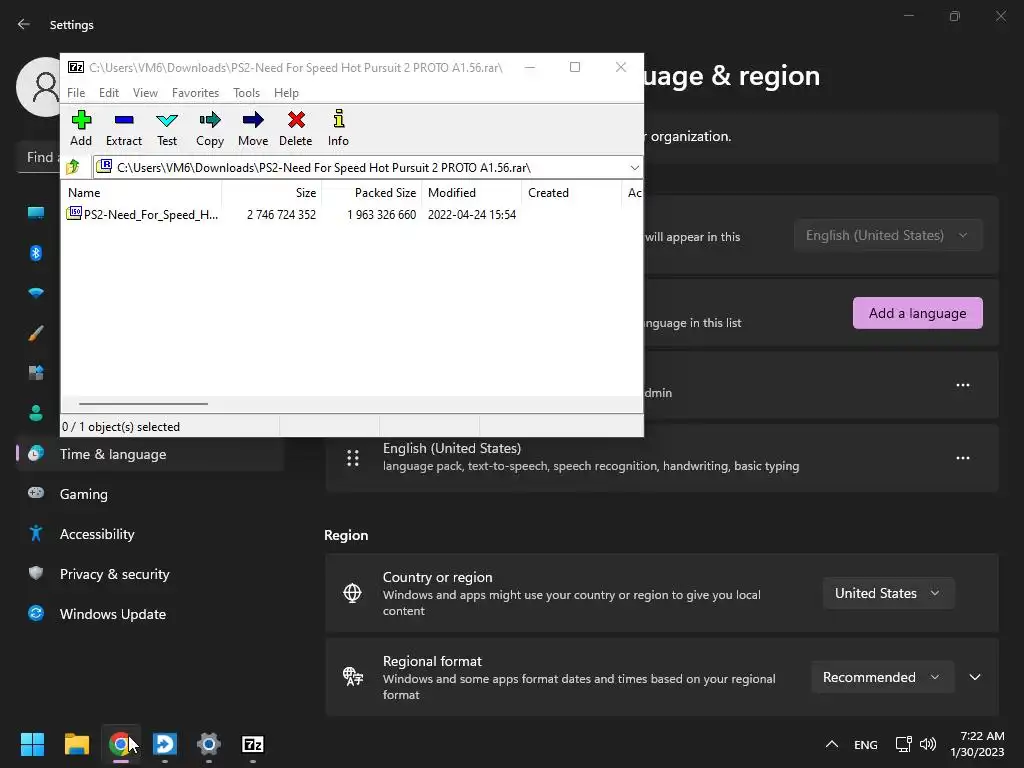Expand the 7-Zip address bar path dropdown

634,168
